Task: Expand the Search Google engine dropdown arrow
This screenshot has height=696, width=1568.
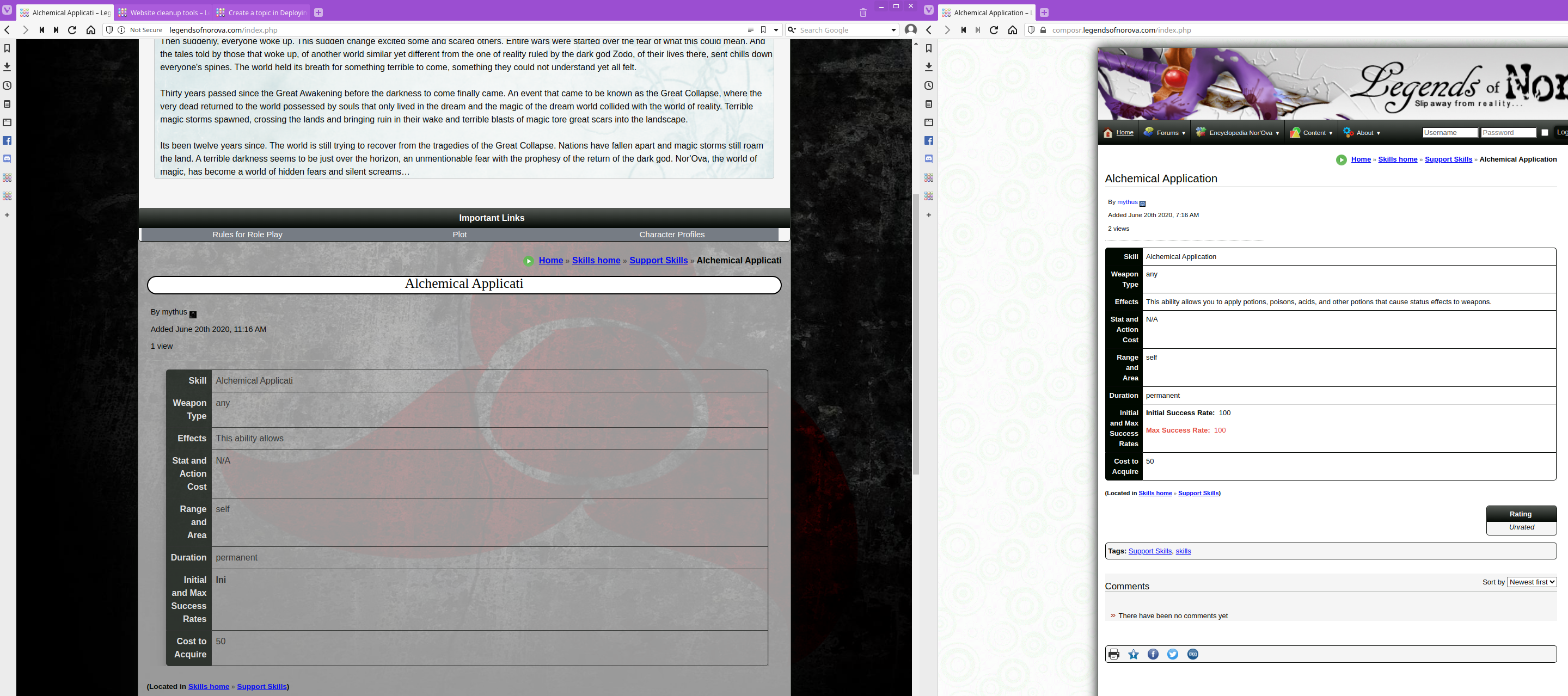Action: tap(893, 30)
